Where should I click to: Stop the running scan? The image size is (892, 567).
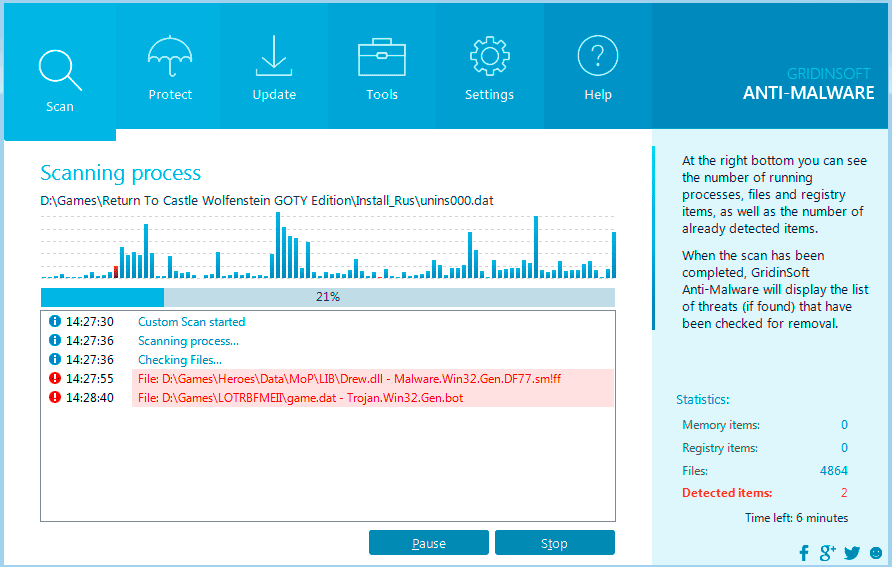coord(555,543)
